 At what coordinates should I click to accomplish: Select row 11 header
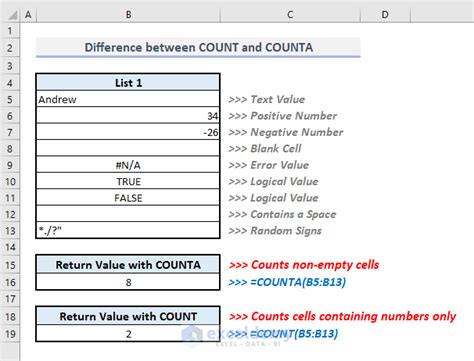[x=10, y=198]
